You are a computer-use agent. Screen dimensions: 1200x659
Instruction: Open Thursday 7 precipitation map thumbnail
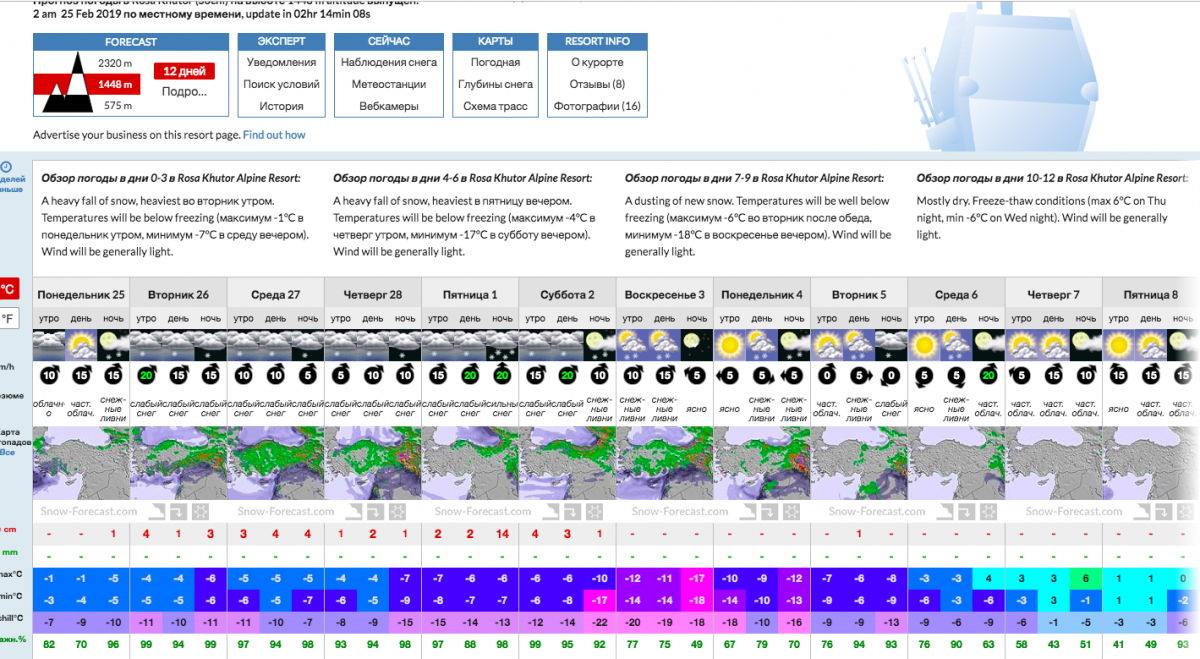click(1054, 463)
